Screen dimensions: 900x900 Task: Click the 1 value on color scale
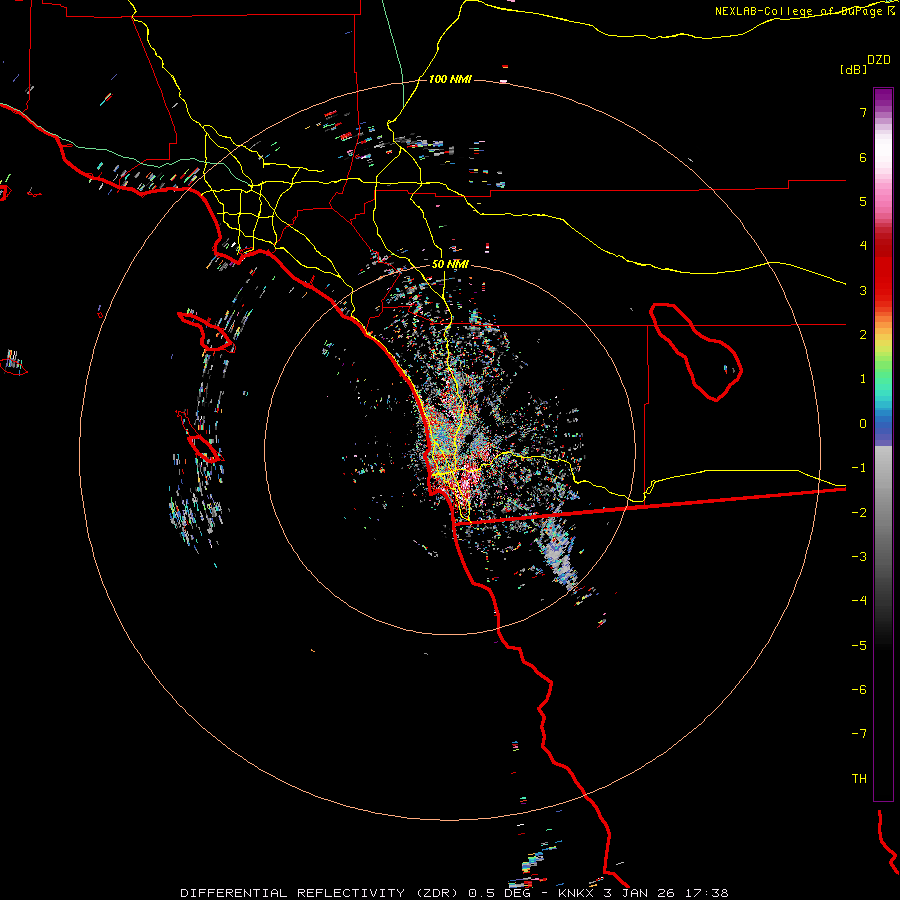[x=863, y=379]
